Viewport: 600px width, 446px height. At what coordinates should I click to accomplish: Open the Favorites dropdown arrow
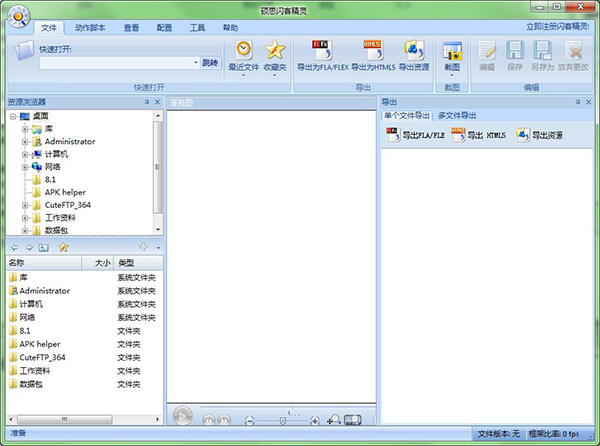(x=275, y=75)
